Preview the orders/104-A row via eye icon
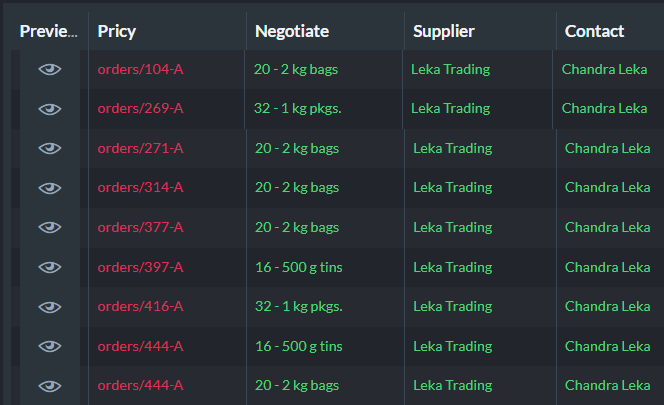 tap(50, 69)
